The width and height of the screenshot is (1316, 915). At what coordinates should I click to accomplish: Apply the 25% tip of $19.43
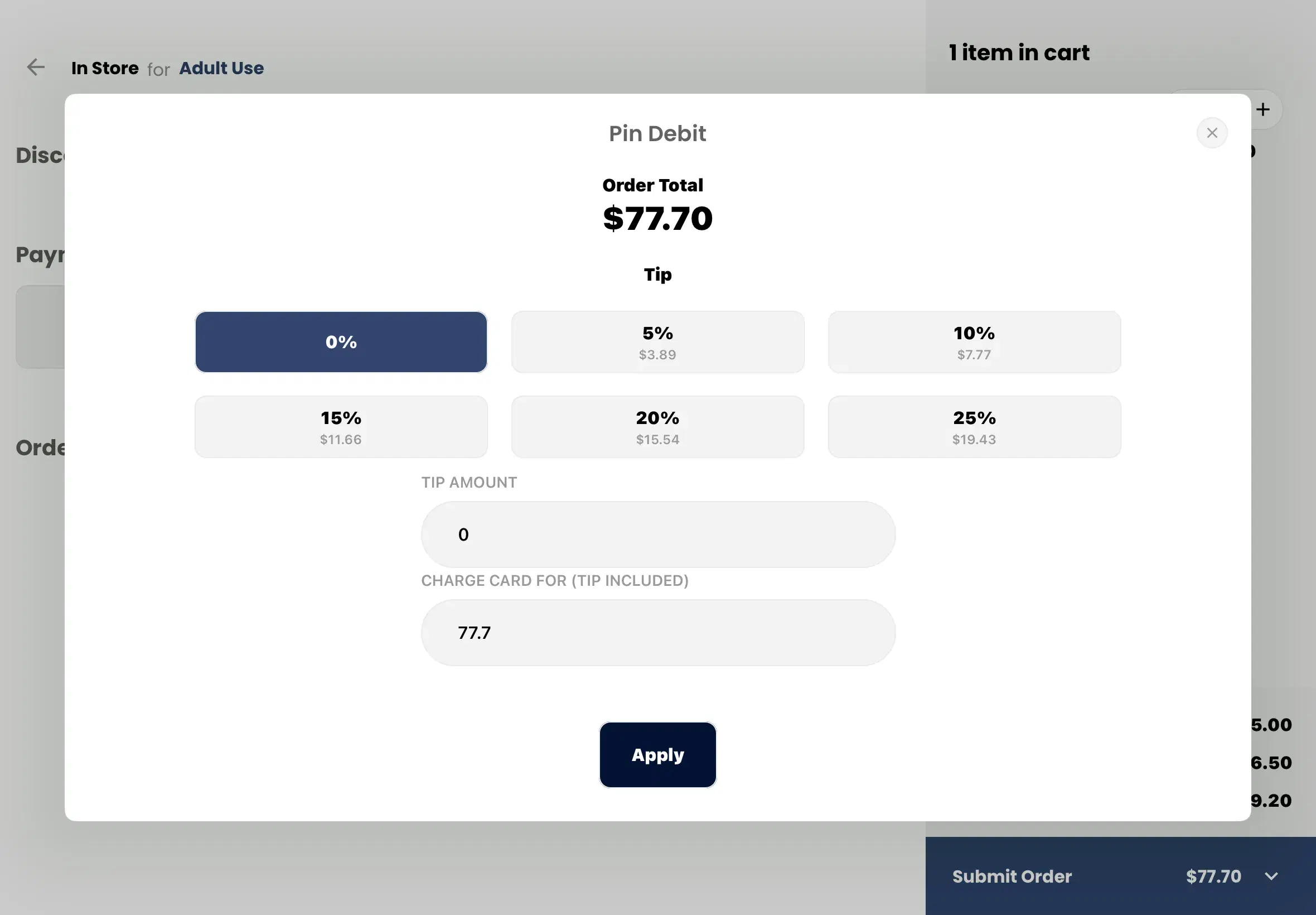[974, 427]
